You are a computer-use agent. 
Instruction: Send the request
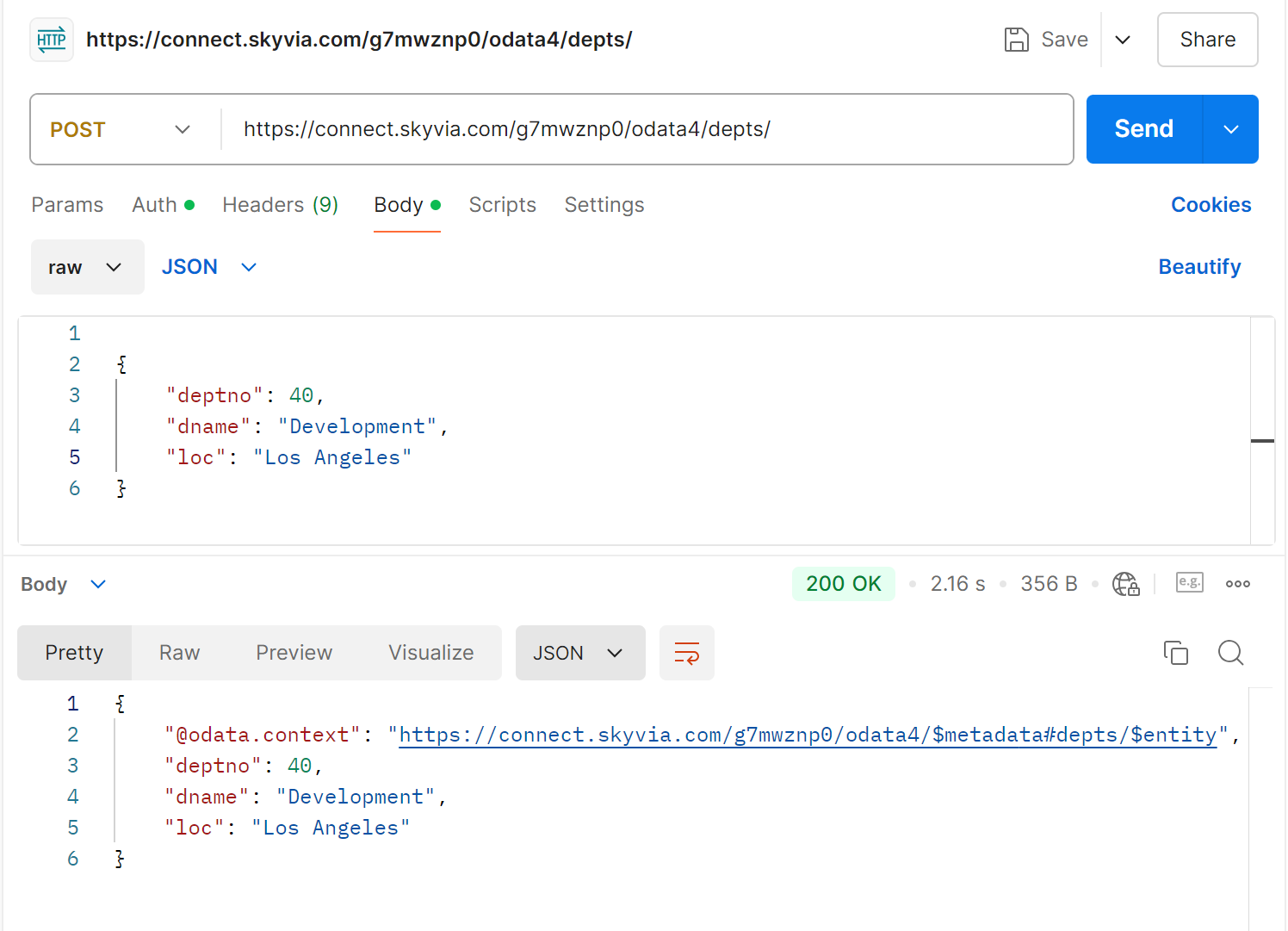1143,129
